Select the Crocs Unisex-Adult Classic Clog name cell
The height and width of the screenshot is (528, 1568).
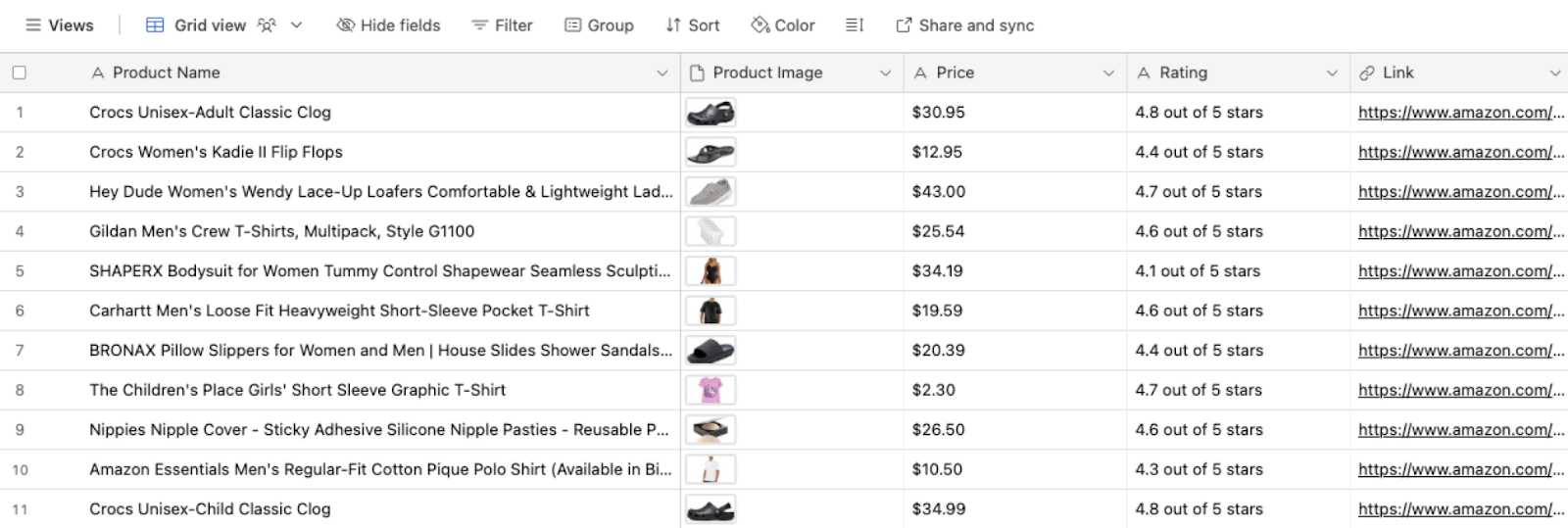click(x=379, y=113)
